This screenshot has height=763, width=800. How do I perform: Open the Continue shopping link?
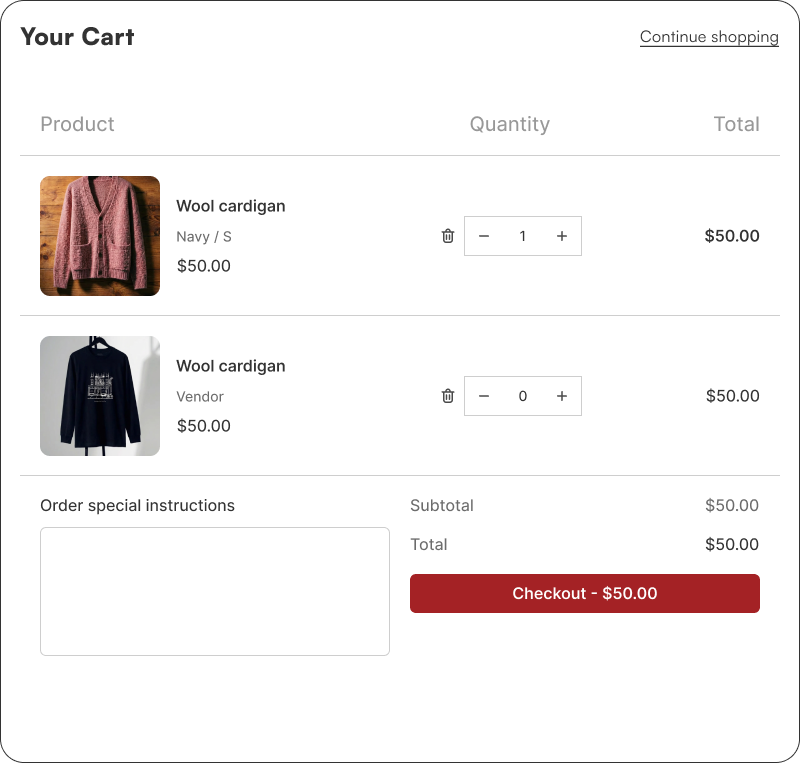coord(709,37)
